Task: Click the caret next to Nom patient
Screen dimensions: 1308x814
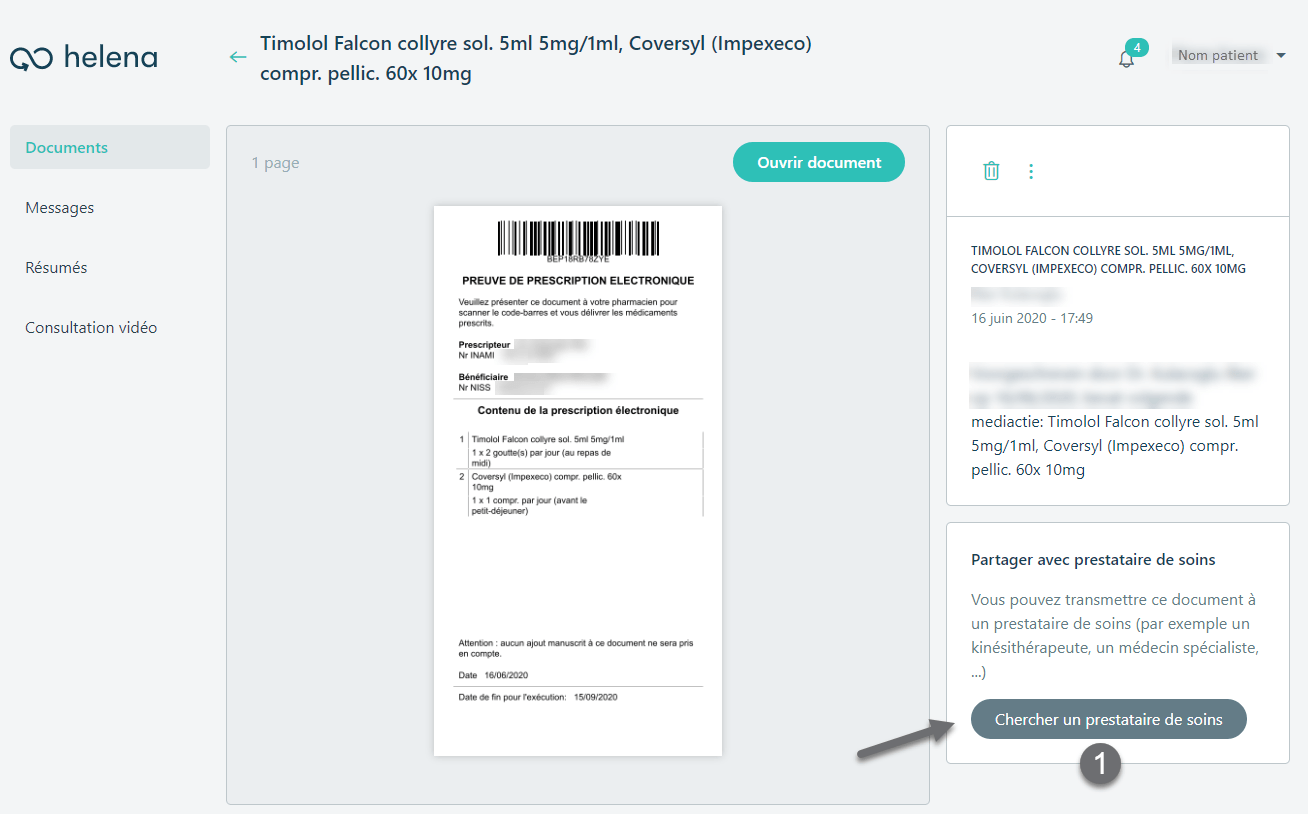Action: coord(1281,56)
